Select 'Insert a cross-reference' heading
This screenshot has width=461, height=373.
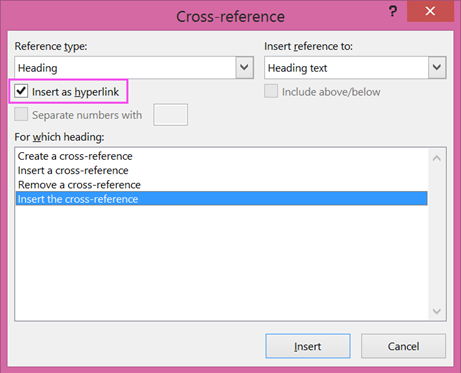click(222, 170)
